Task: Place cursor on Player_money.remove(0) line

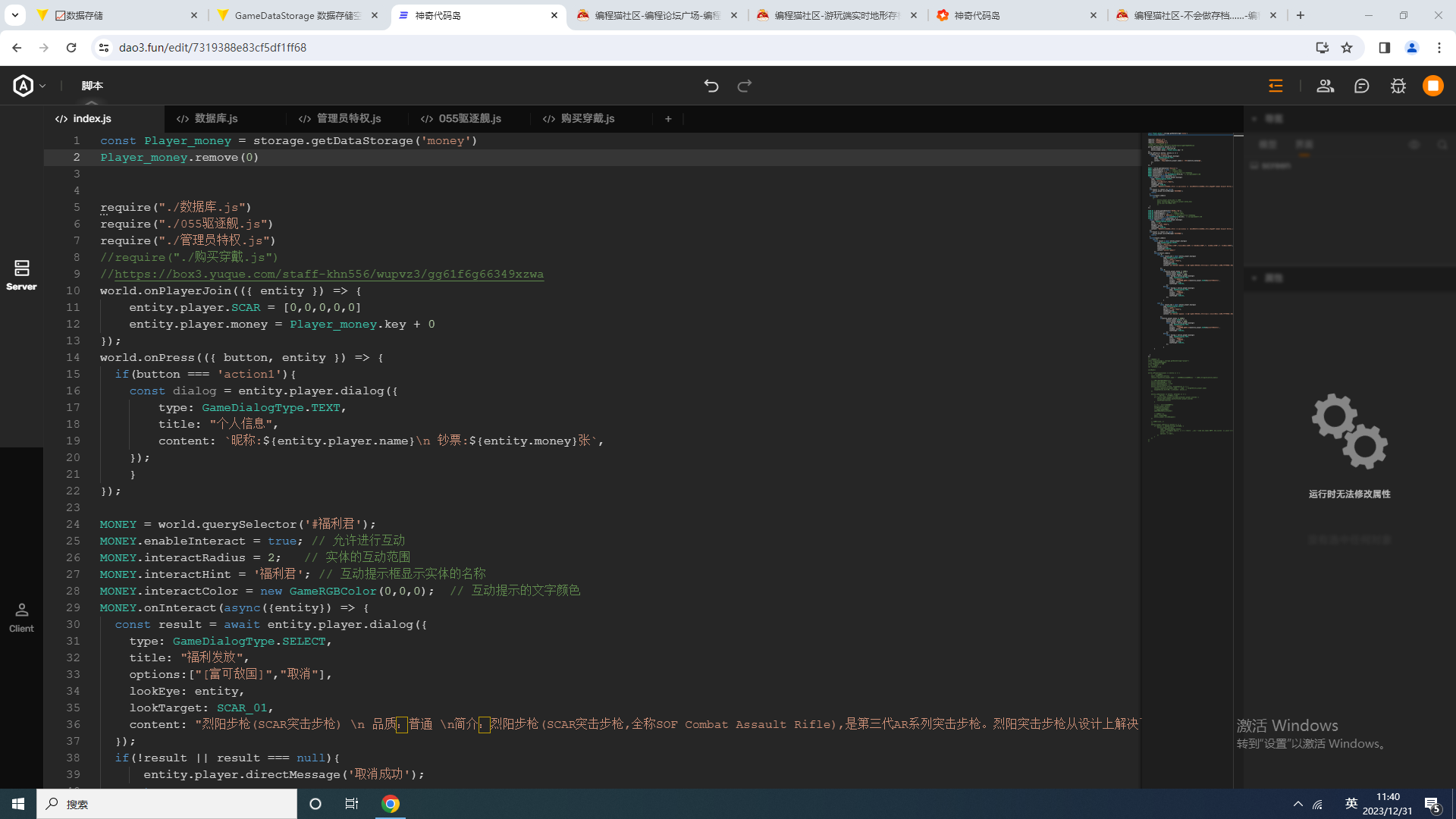Action: coord(180,157)
